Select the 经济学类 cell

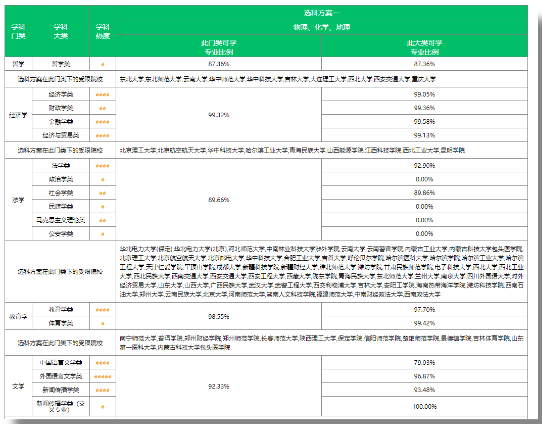[60, 94]
